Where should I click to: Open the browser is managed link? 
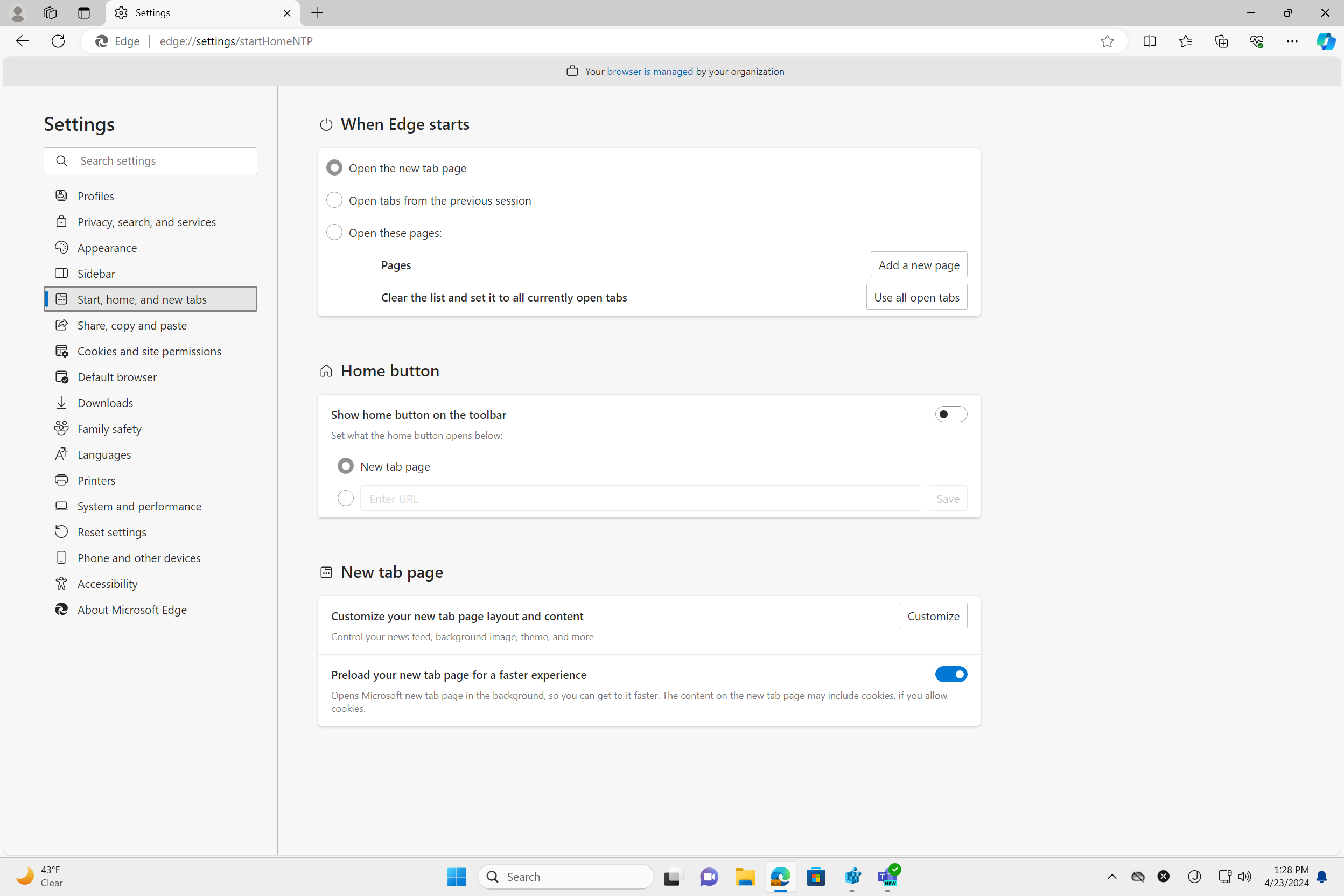point(649,71)
